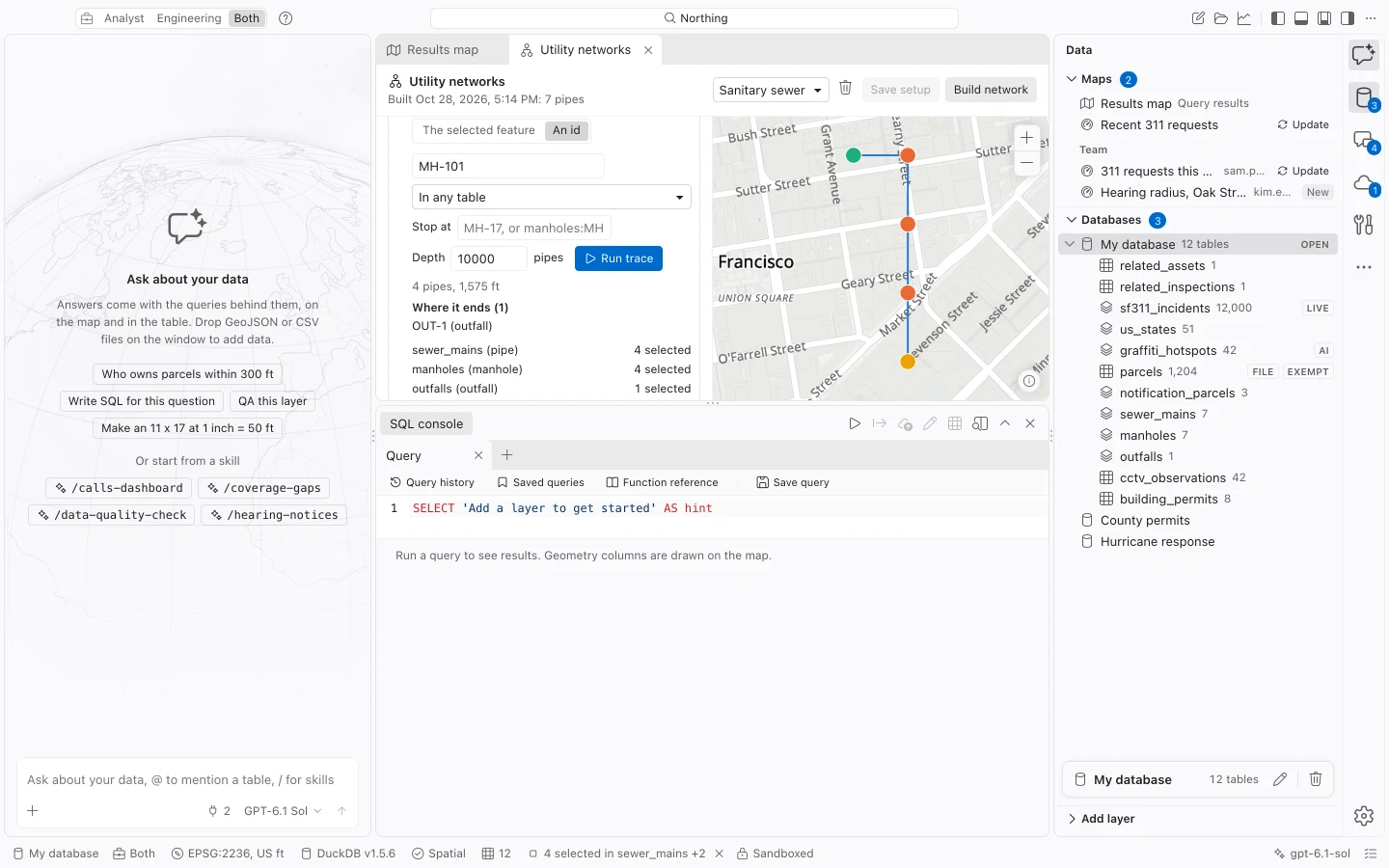Click the new note compose icon

(1198, 18)
